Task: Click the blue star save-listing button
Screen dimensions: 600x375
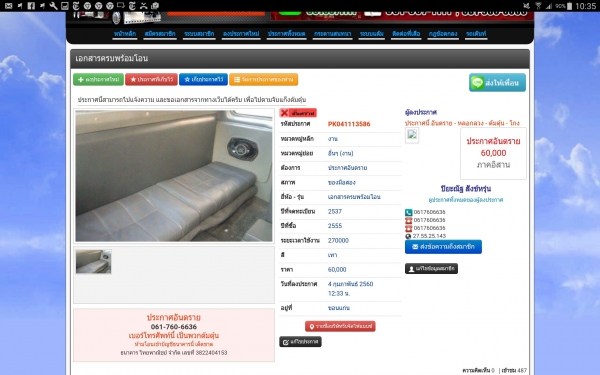Action: tap(204, 79)
